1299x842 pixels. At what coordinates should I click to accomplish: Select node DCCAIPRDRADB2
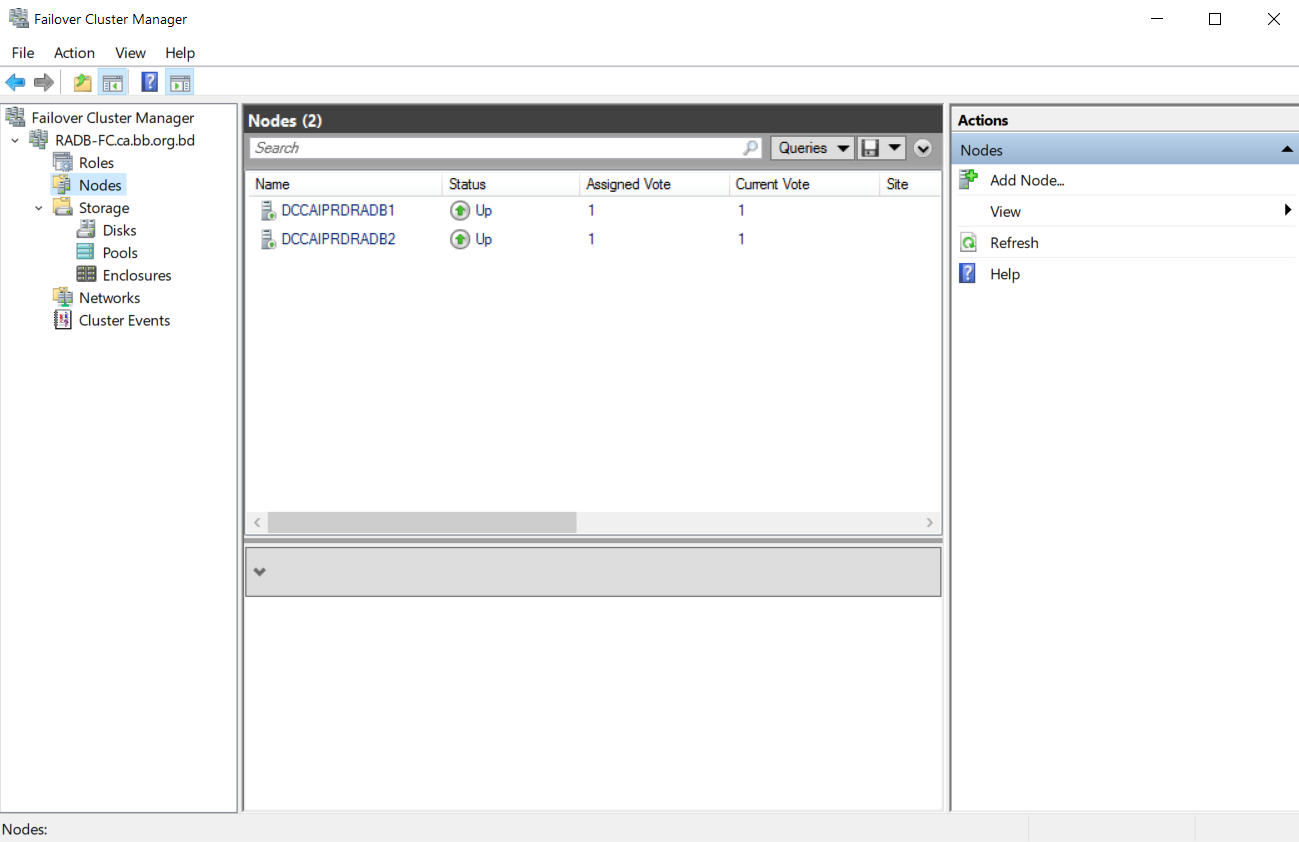[338, 239]
